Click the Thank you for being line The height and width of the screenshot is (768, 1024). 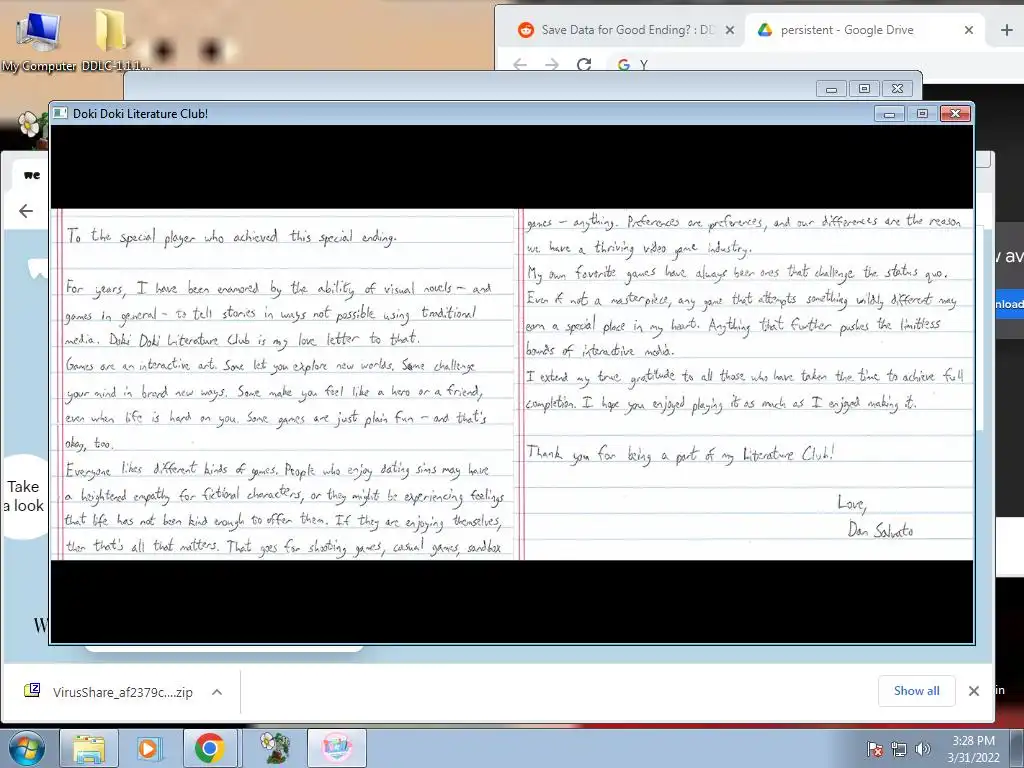point(680,453)
